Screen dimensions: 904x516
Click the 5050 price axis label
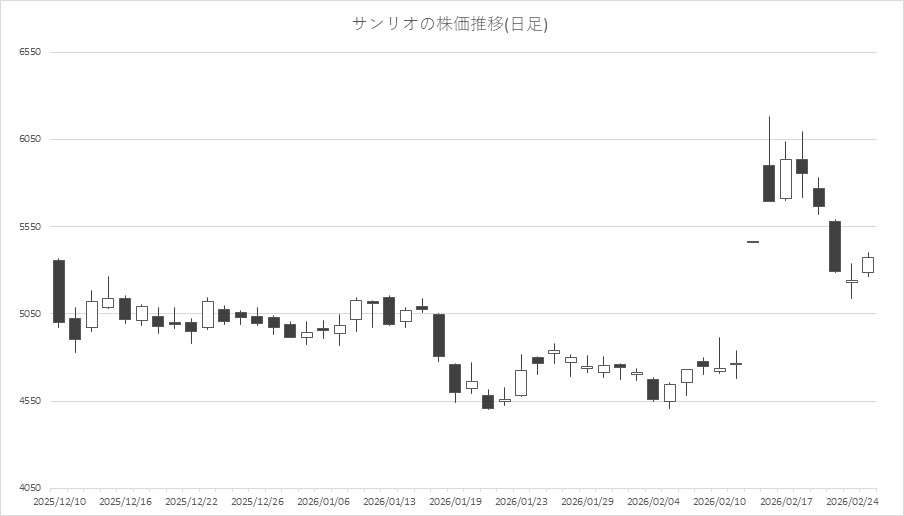[x=29, y=314]
